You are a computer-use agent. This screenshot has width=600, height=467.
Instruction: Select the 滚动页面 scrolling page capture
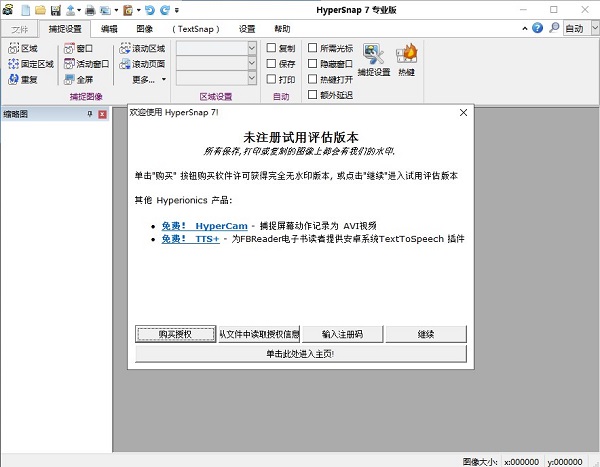click(x=142, y=64)
